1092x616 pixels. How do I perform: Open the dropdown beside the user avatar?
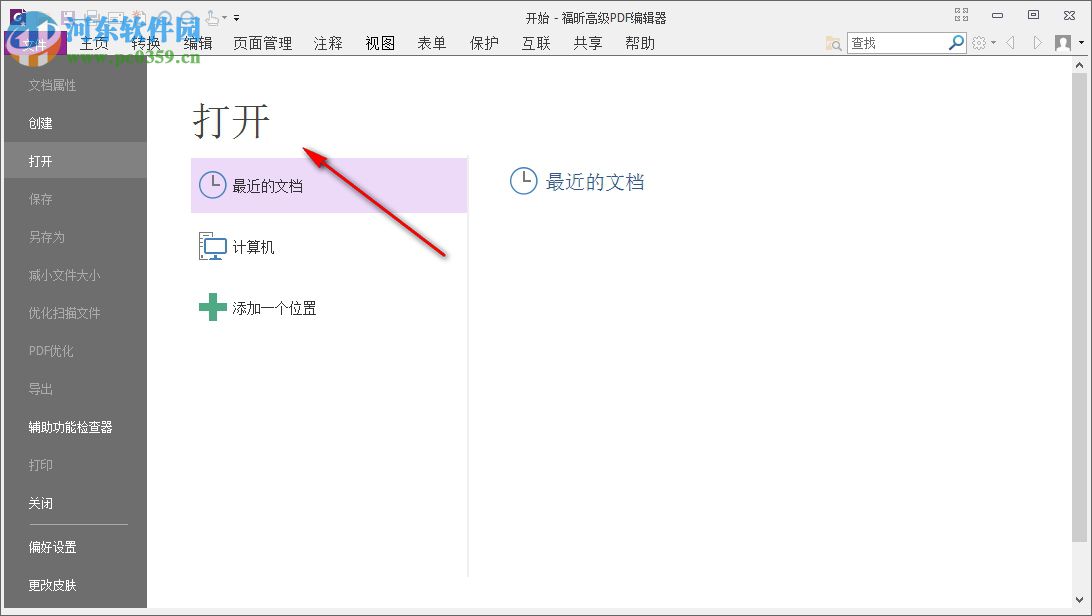[x=1080, y=42]
